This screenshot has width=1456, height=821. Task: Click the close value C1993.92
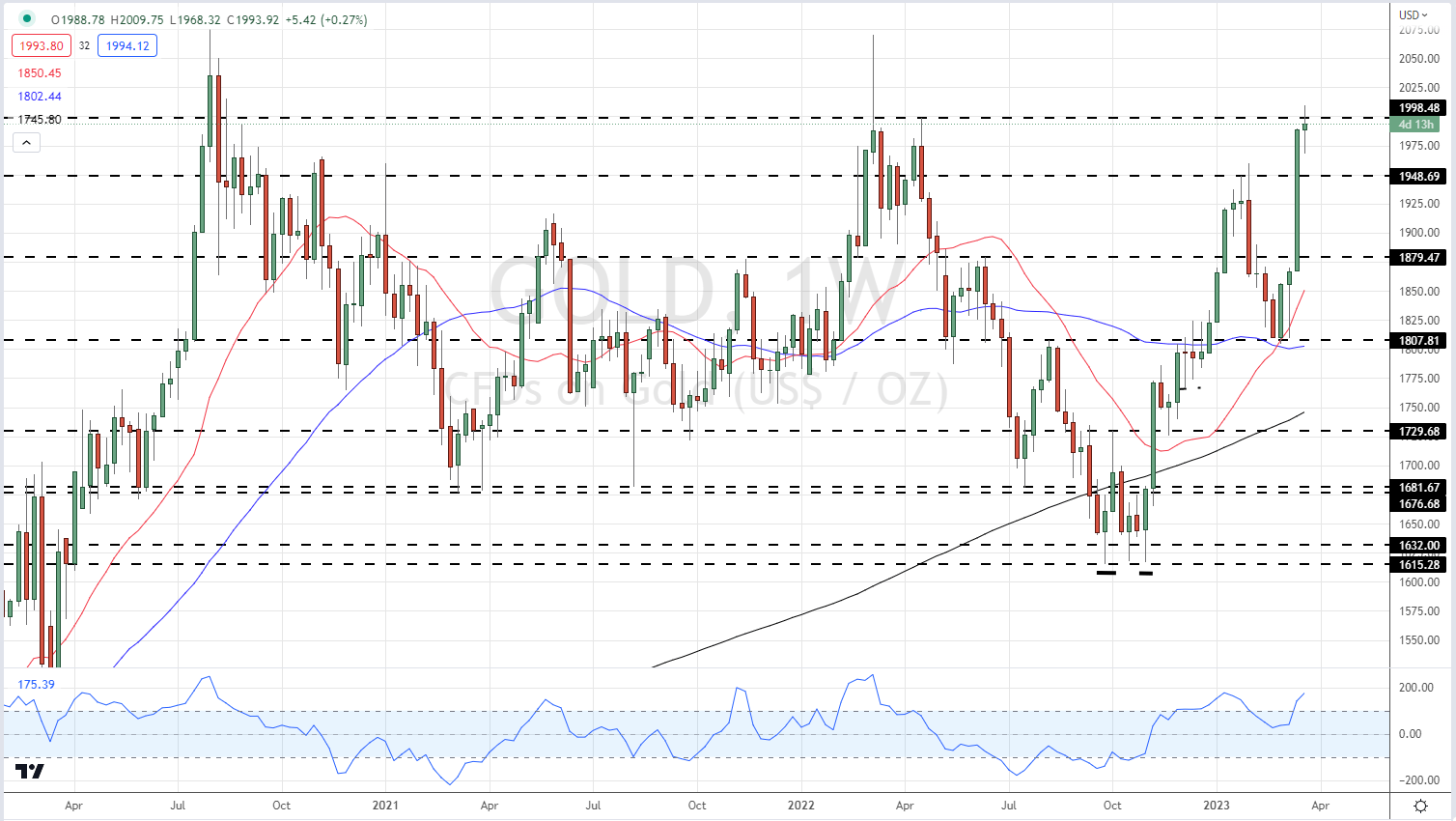pyautogui.click(x=252, y=19)
